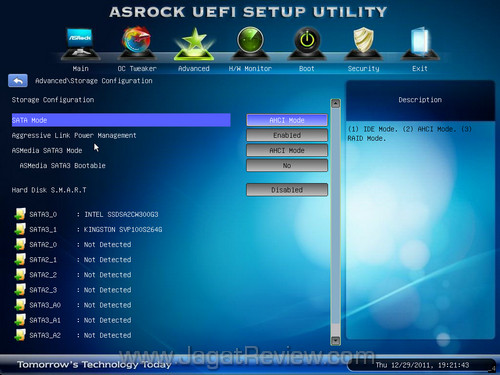The width and height of the screenshot is (500, 375).
Task: Open the Boot power icon
Action: click(307, 43)
